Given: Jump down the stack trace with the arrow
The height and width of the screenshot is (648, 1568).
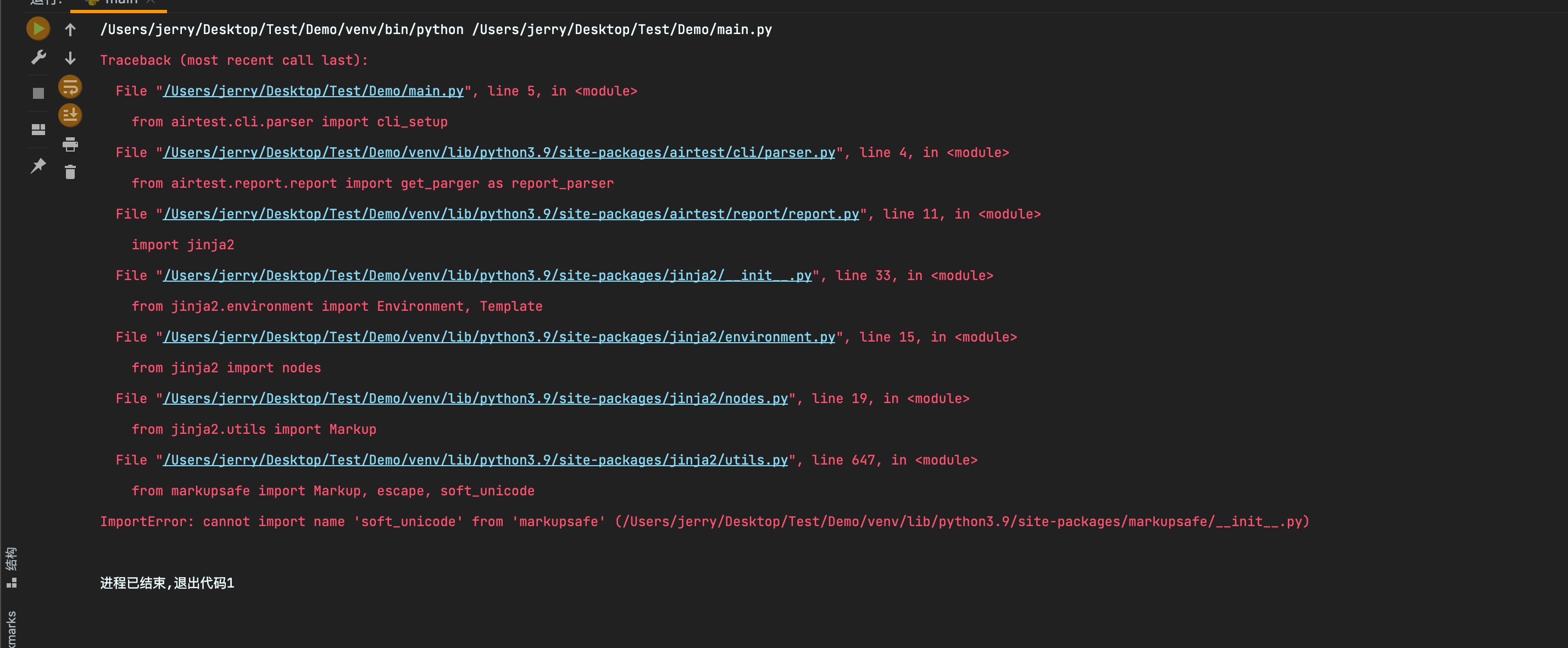Looking at the screenshot, I should (x=70, y=58).
